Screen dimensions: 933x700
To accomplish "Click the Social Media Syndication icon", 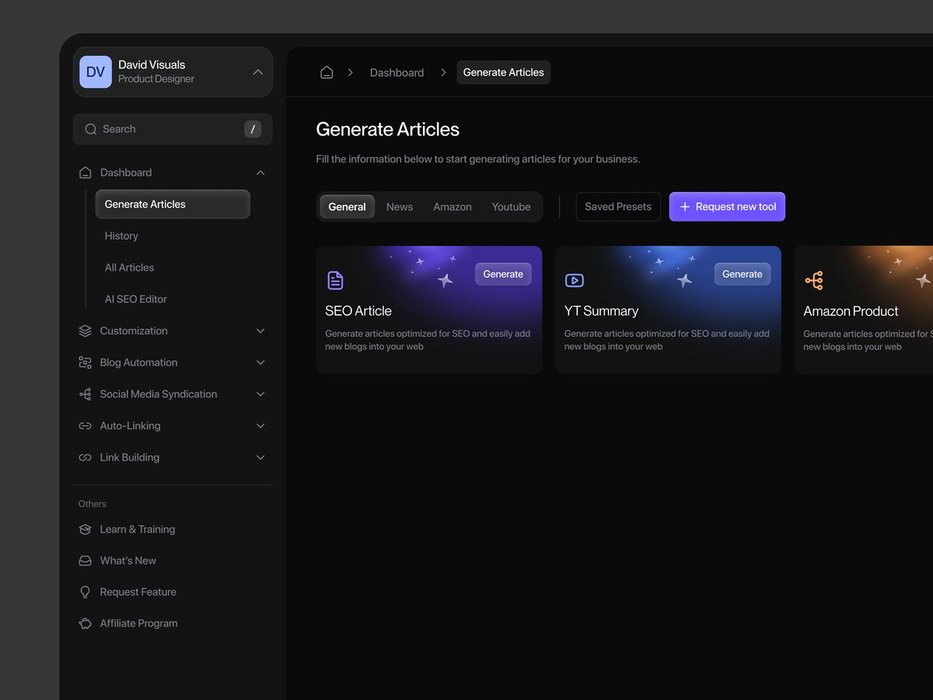I will pos(85,394).
